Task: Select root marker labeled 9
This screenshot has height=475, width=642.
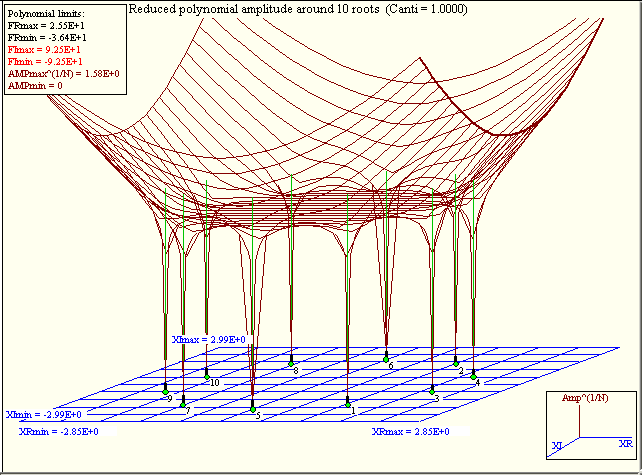Action: [166, 392]
